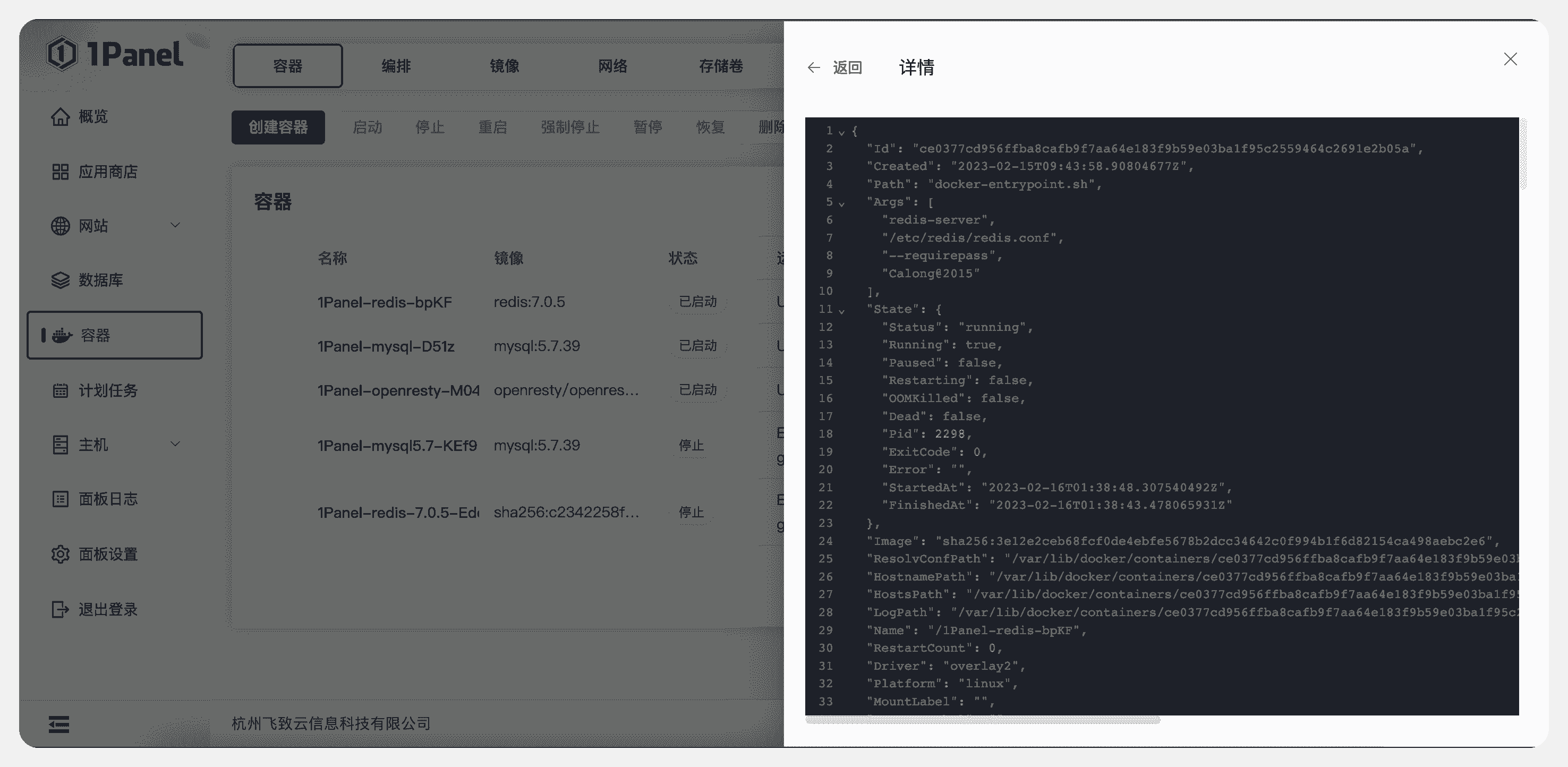The height and width of the screenshot is (767, 1568).
Task: Collapse the sidebar with the bottom menu icon
Action: [x=59, y=725]
